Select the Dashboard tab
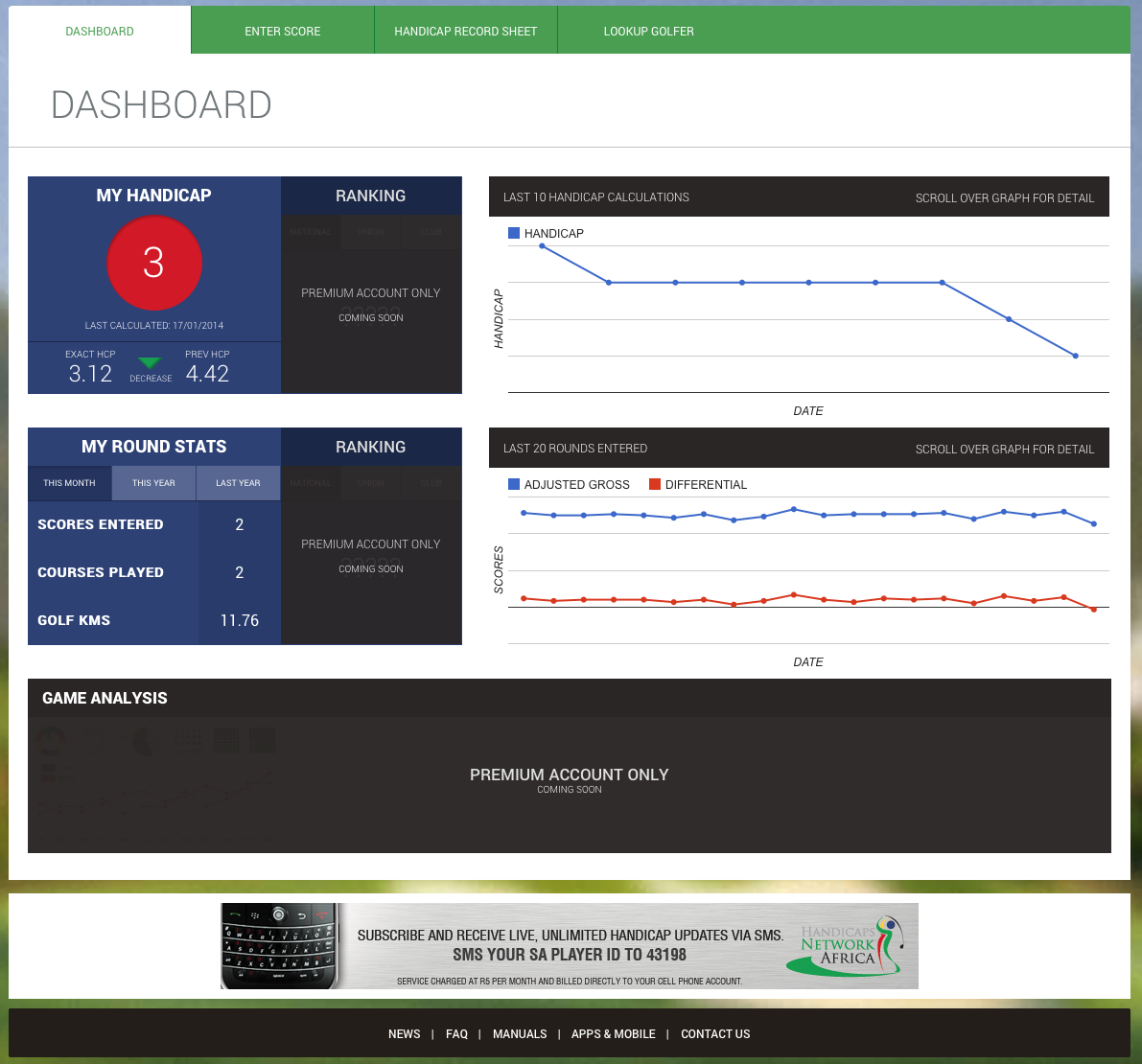 pyautogui.click(x=100, y=31)
